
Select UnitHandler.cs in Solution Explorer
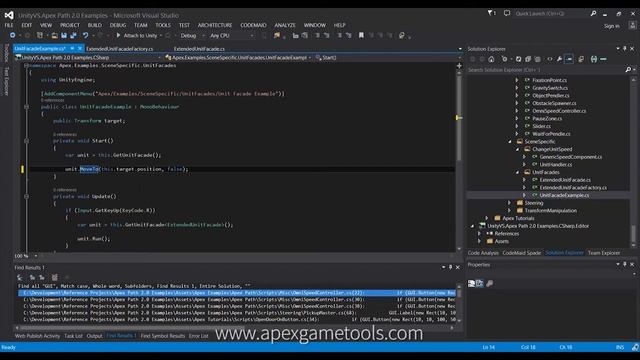pyautogui.click(x=556, y=164)
